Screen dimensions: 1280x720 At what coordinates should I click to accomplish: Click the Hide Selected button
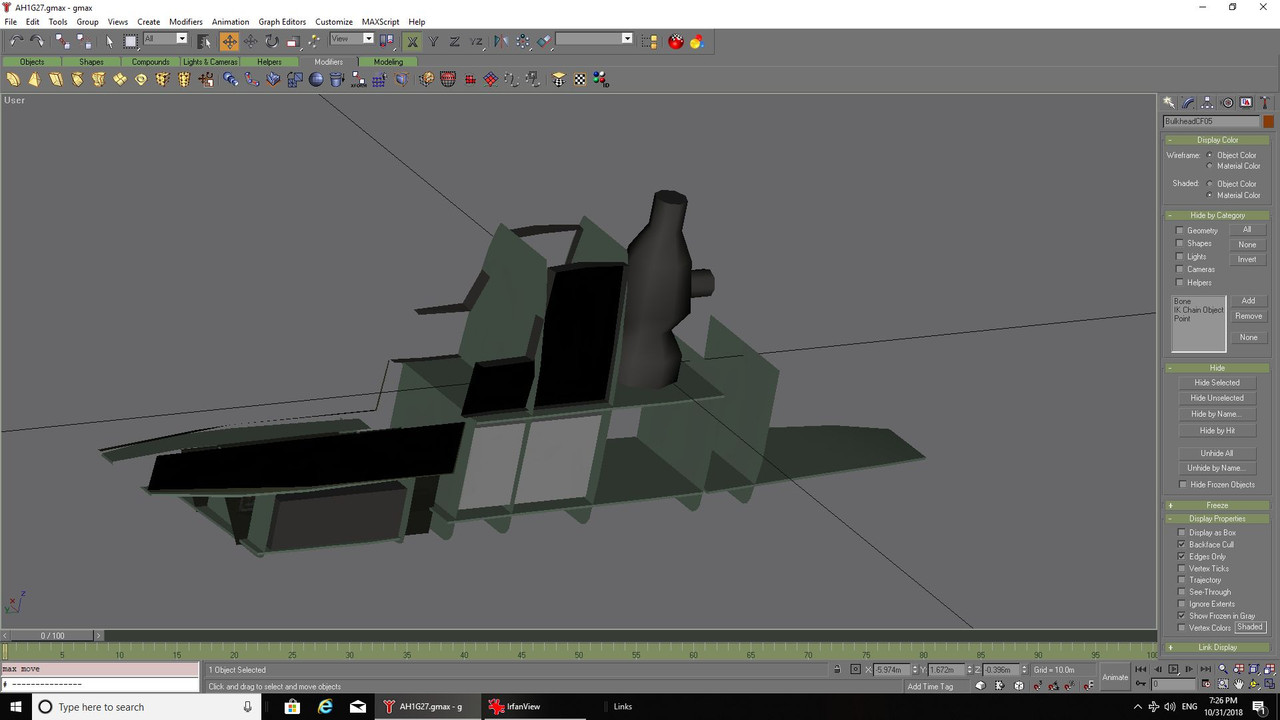point(1217,383)
